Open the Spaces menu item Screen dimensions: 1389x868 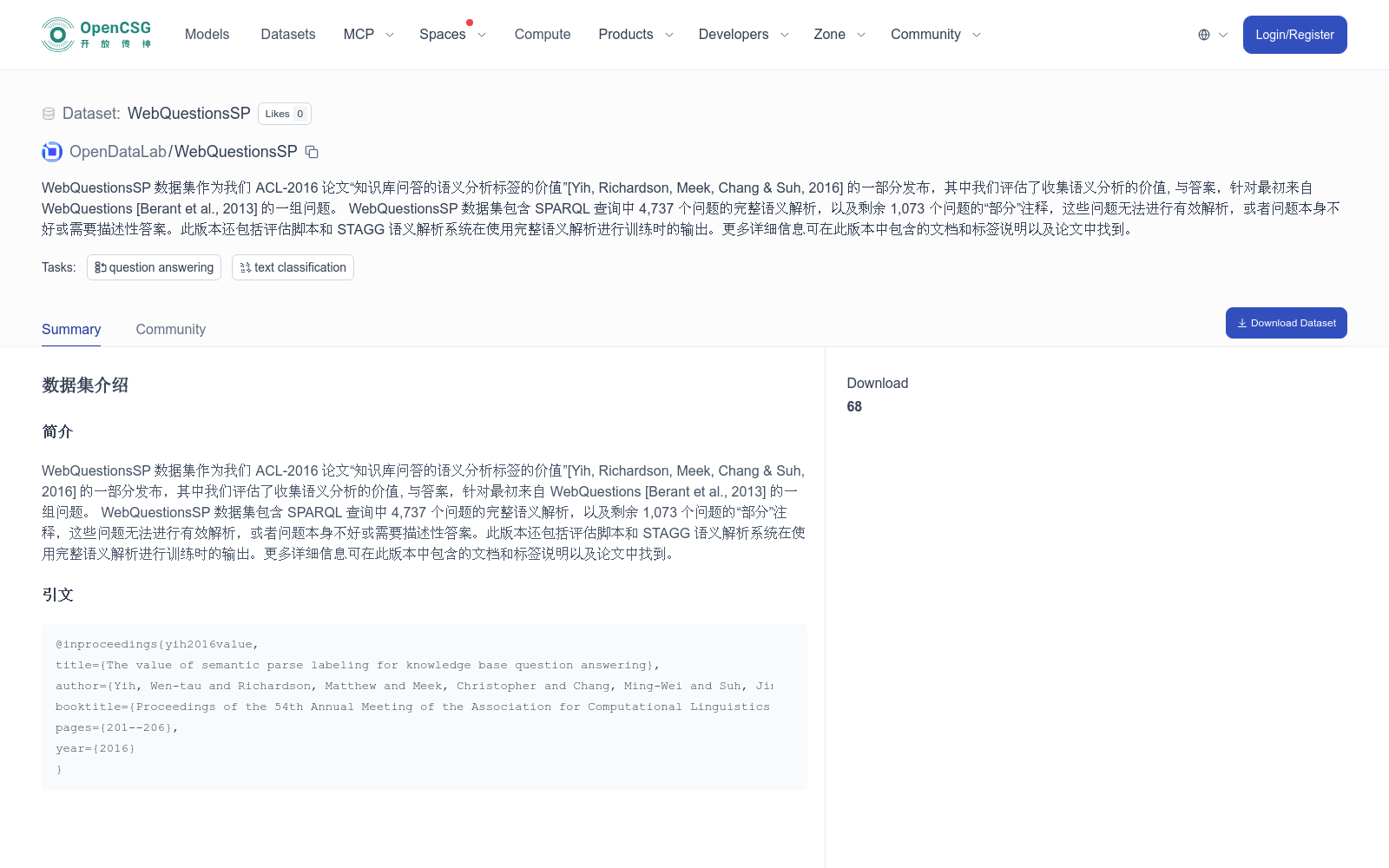click(x=443, y=35)
